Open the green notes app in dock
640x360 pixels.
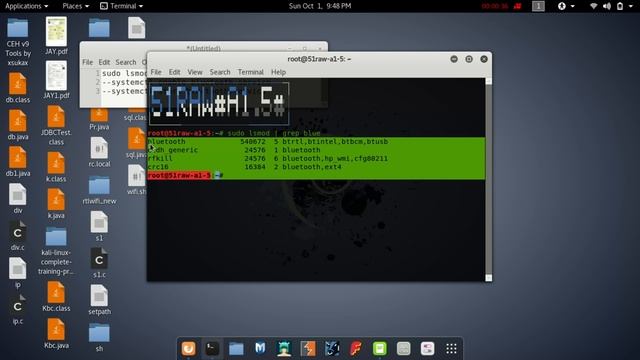(380, 349)
